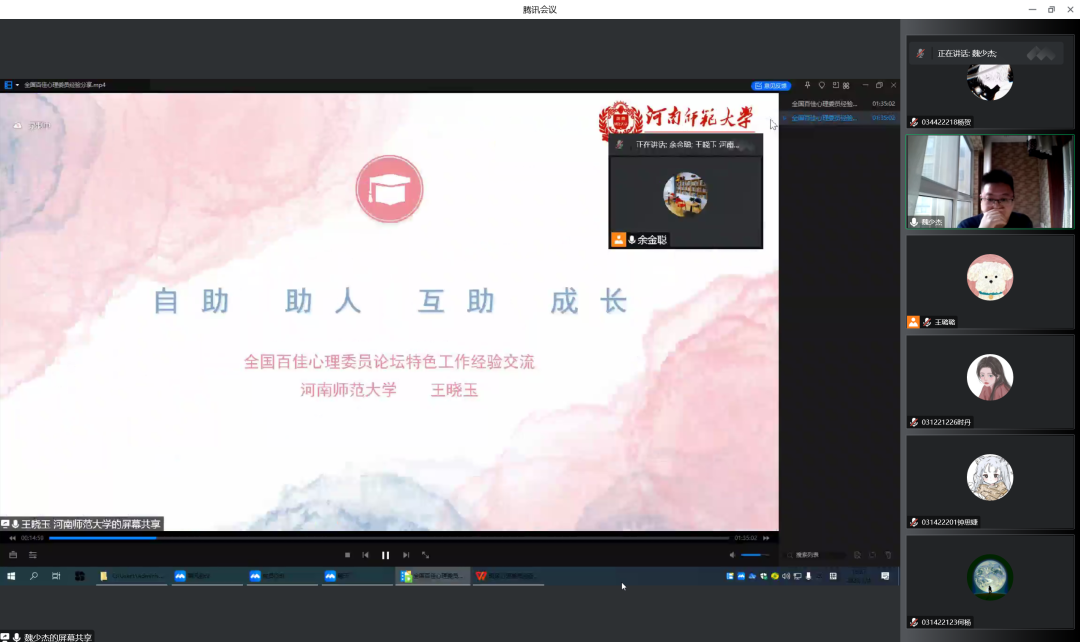Click the orange badge on poodle participant tile
This screenshot has height=642, width=1080.
point(913,322)
